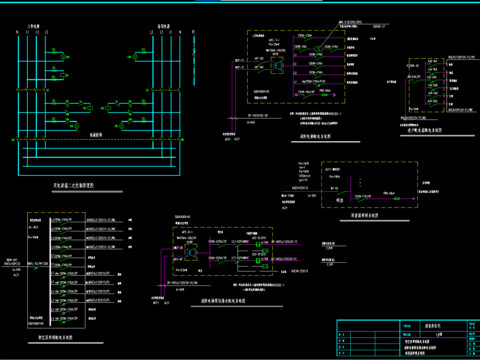
Task: Select the vertical cyan bar right of control circuit
Action: [x=194, y=60]
